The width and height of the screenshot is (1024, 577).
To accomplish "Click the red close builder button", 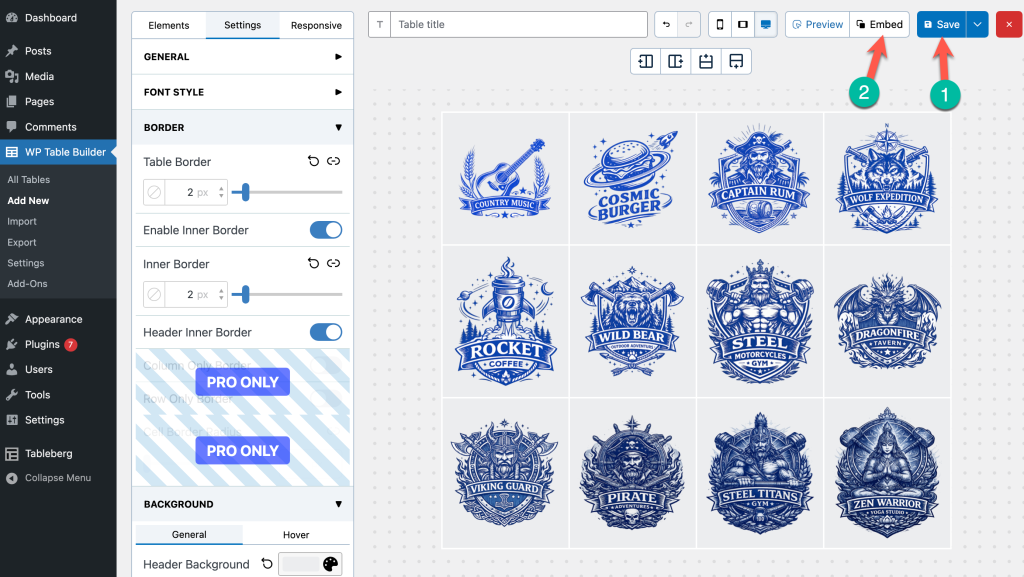I will 1008,25.
